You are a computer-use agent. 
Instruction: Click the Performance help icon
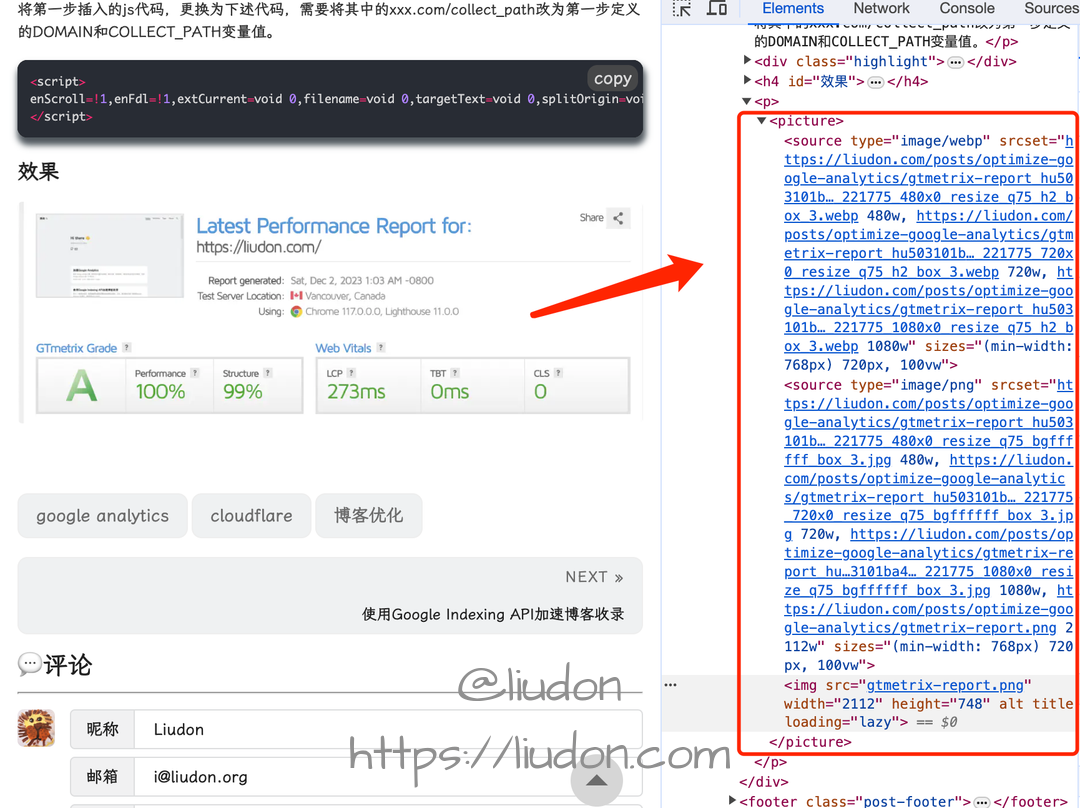point(195,373)
